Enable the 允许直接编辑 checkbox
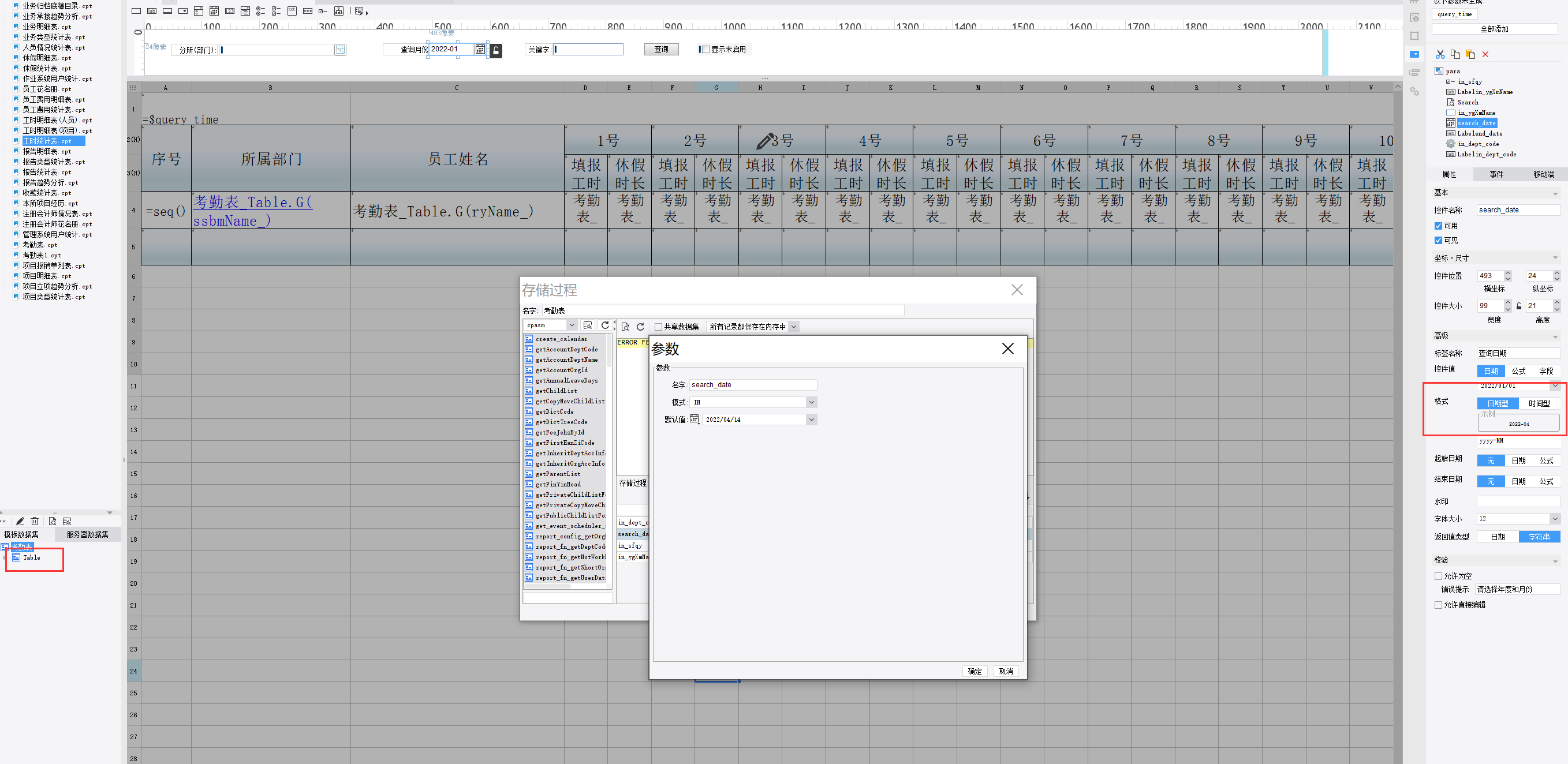The width and height of the screenshot is (1568, 764). (1438, 605)
